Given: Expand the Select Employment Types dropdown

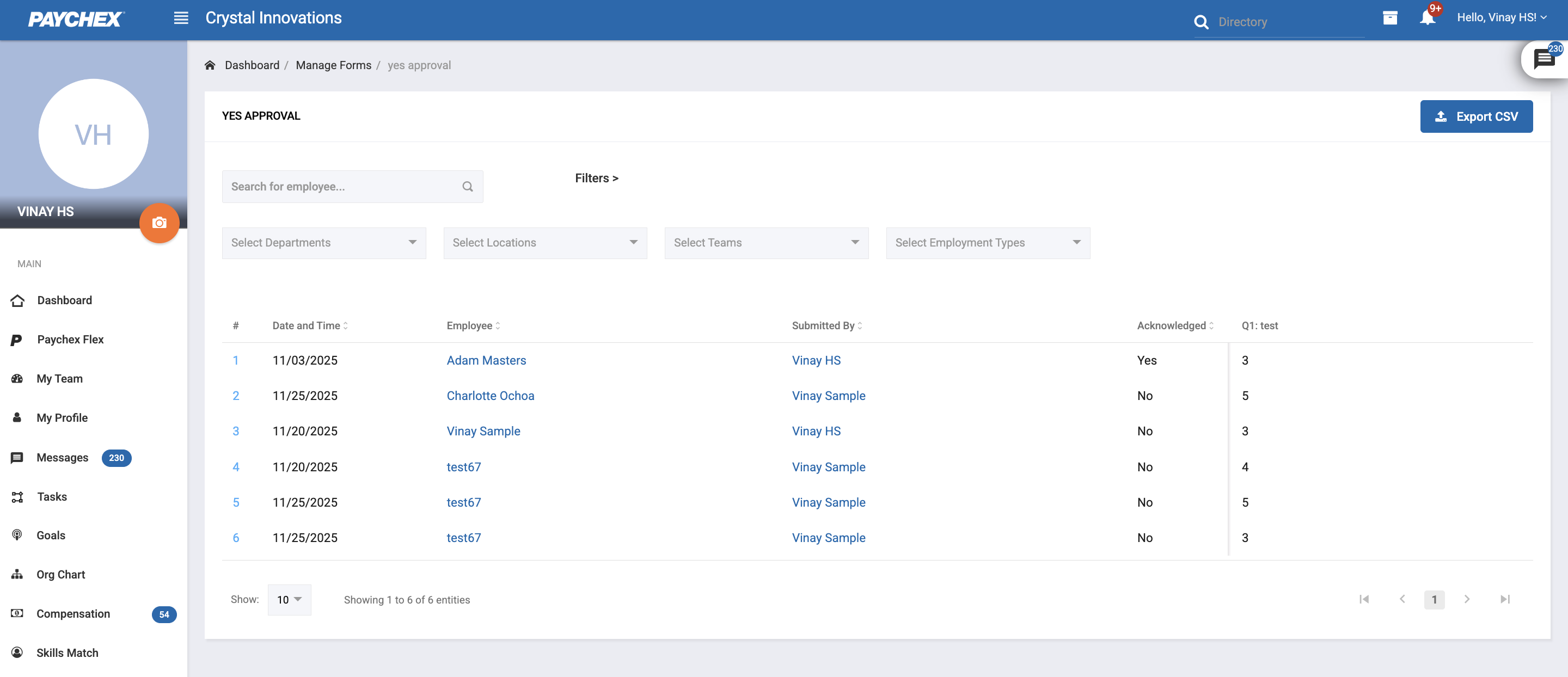Looking at the screenshot, I should point(987,243).
